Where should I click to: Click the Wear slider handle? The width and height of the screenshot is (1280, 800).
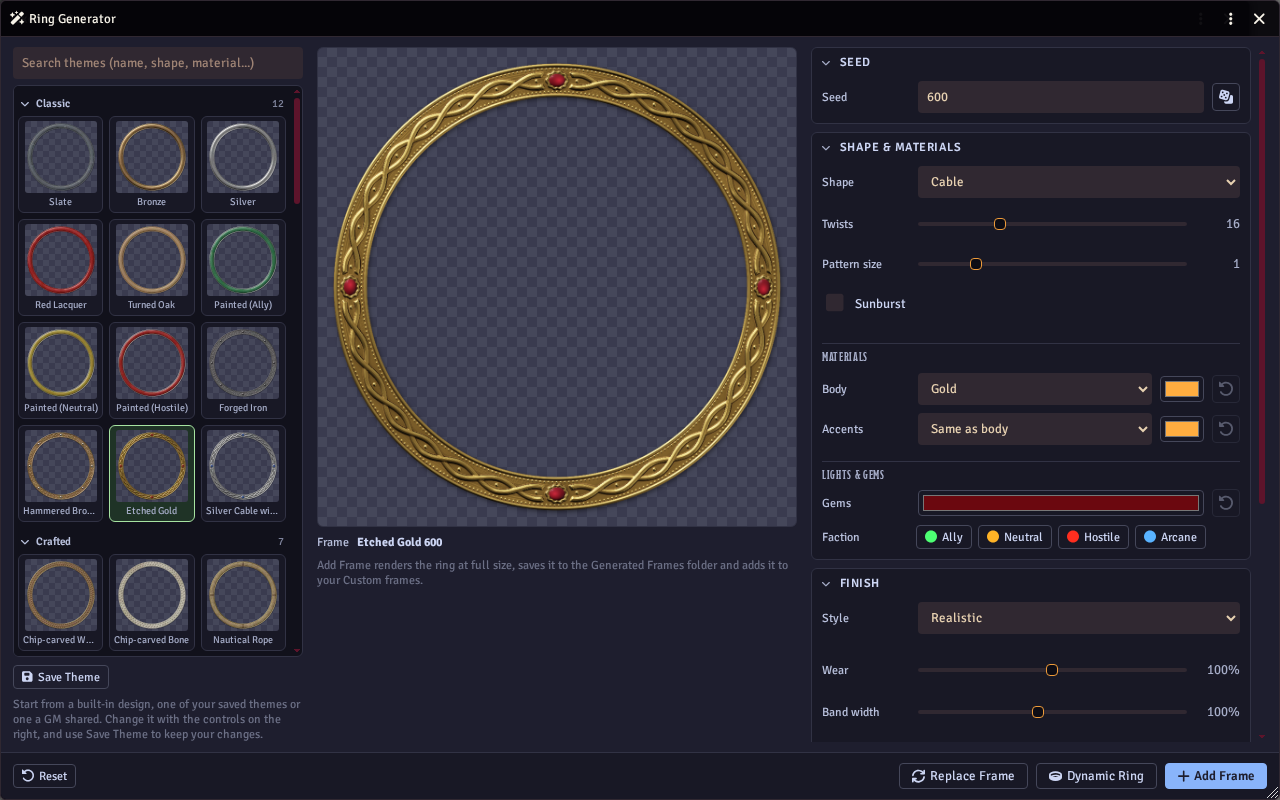[x=1052, y=670]
